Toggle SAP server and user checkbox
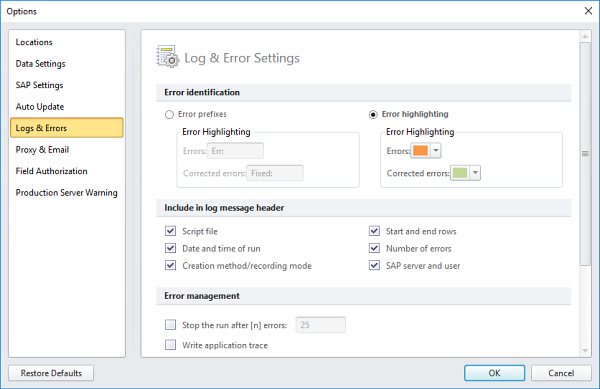The image size is (600, 389). [x=374, y=265]
